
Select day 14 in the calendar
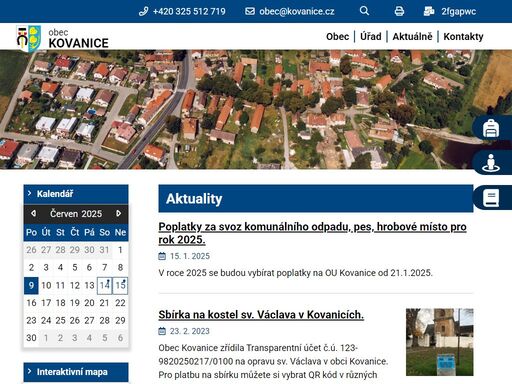point(104,285)
